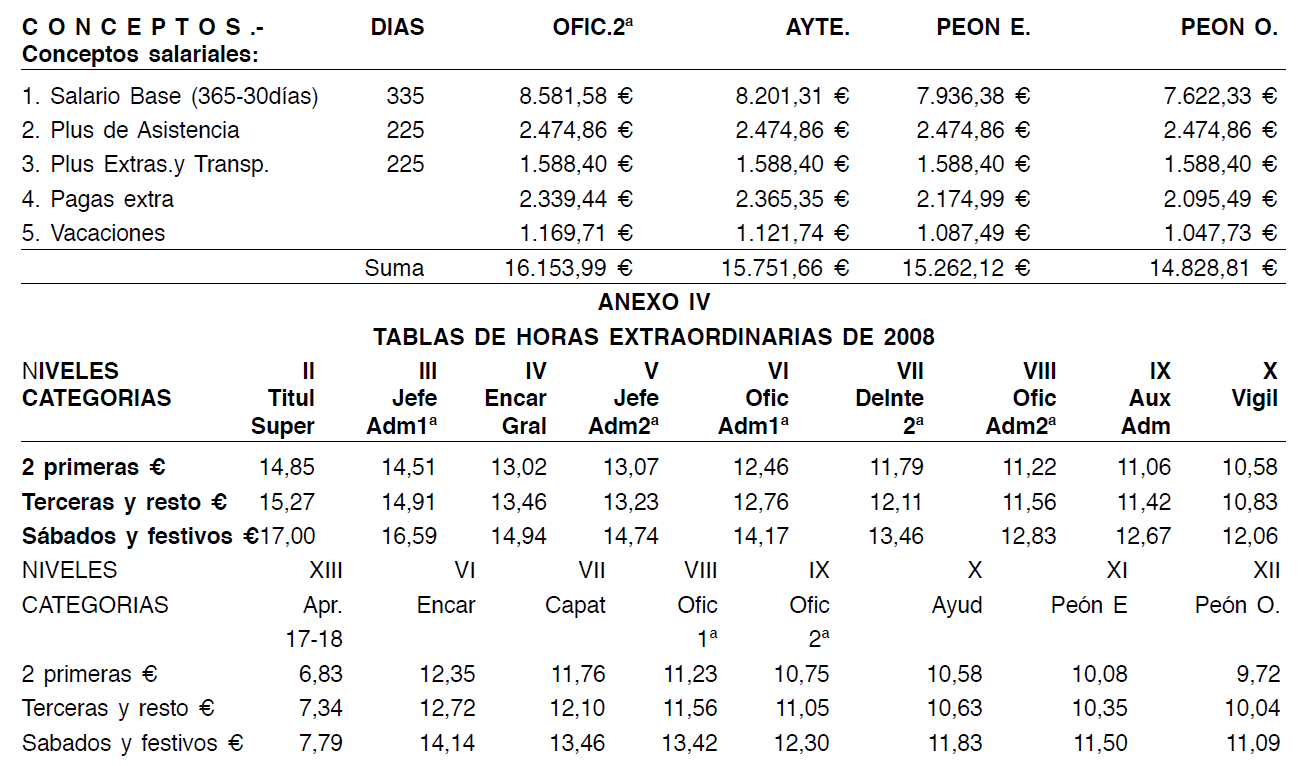Select the value 17,00 in Sábados y festivos

point(288,536)
